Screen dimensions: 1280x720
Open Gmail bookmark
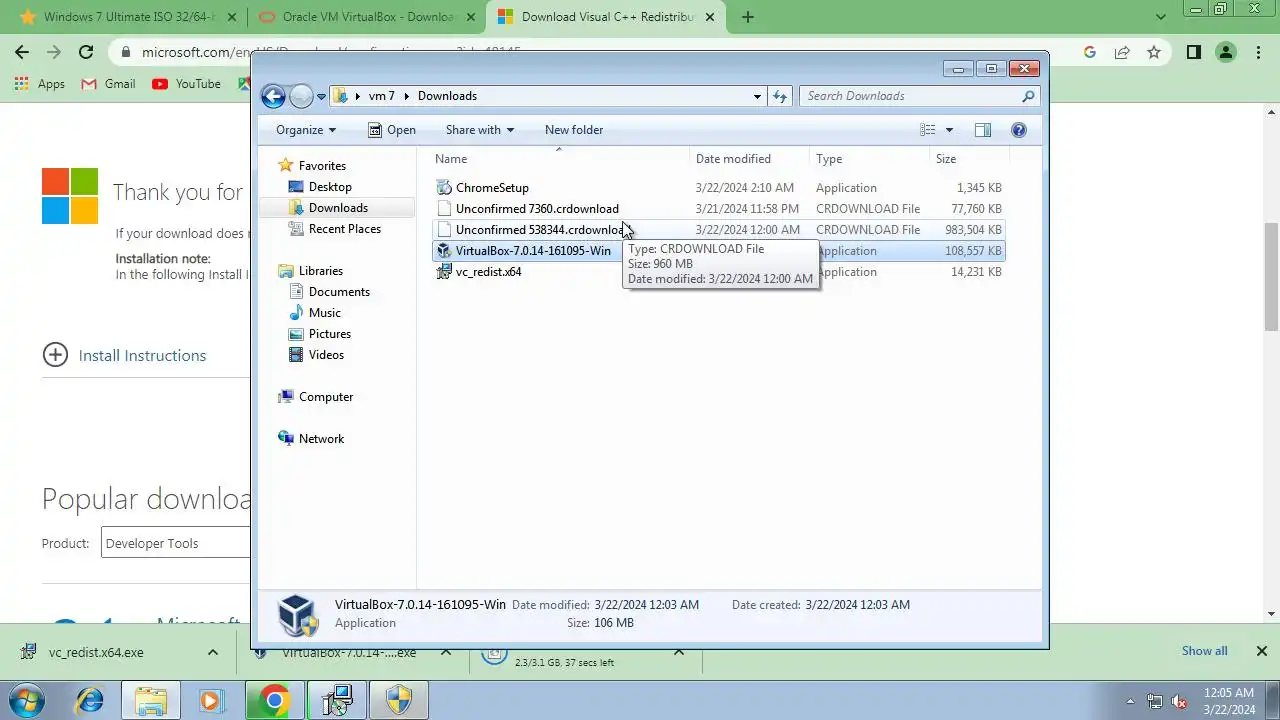108,84
